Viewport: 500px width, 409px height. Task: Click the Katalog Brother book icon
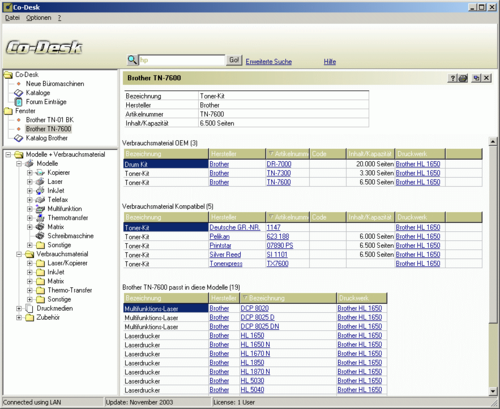[19, 138]
